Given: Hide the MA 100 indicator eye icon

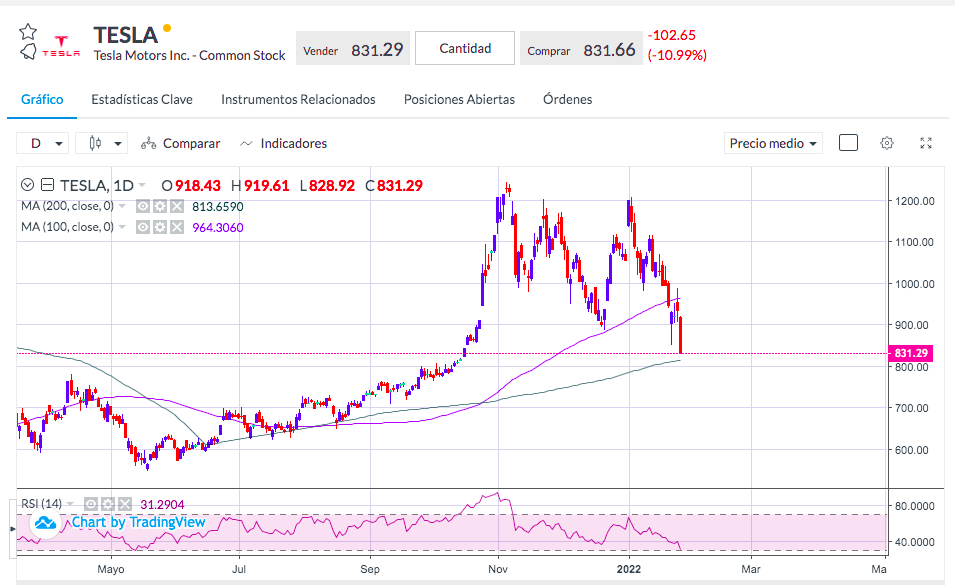Looking at the screenshot, I should coord(143,227).
